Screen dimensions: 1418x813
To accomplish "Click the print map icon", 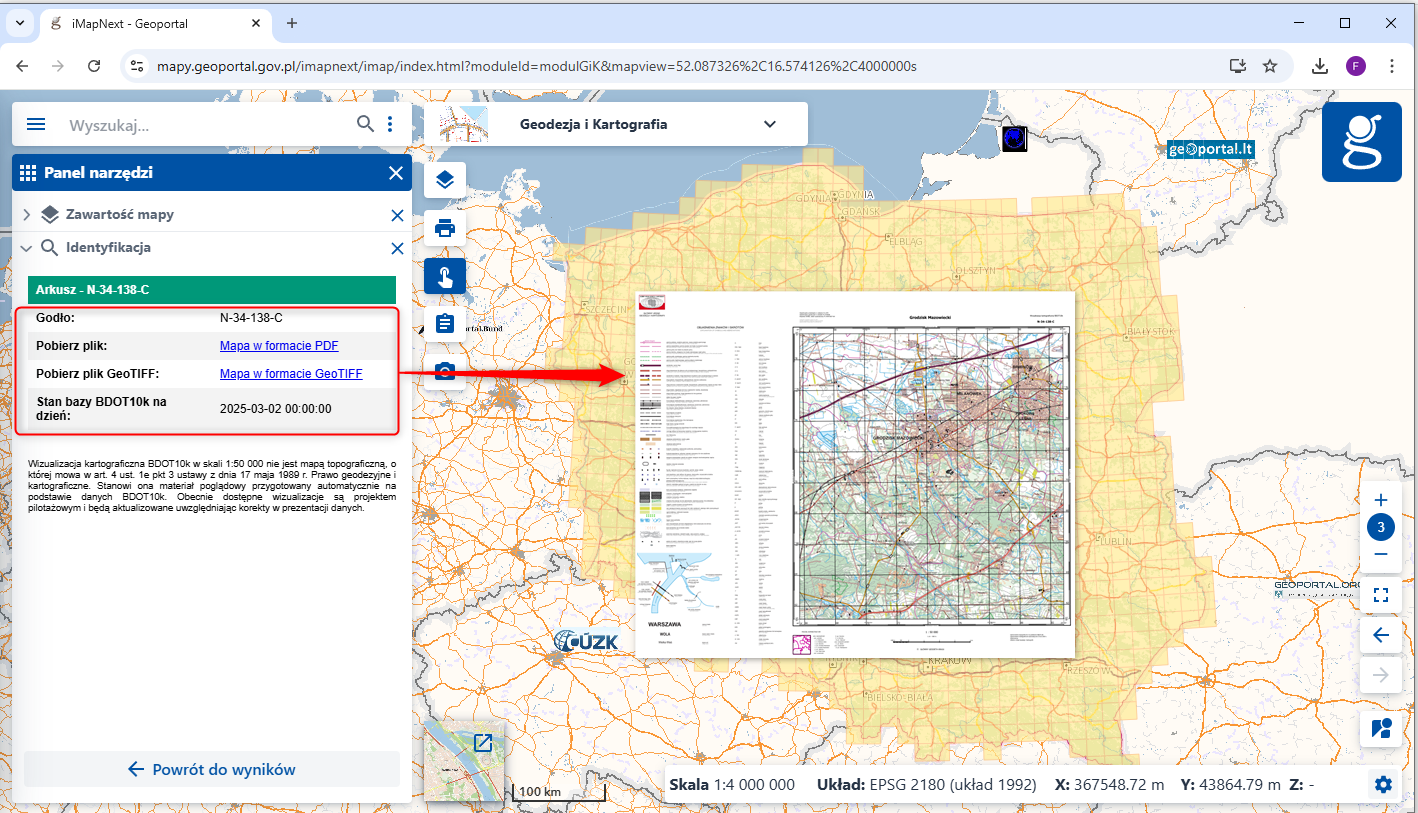I will point(445,228).
